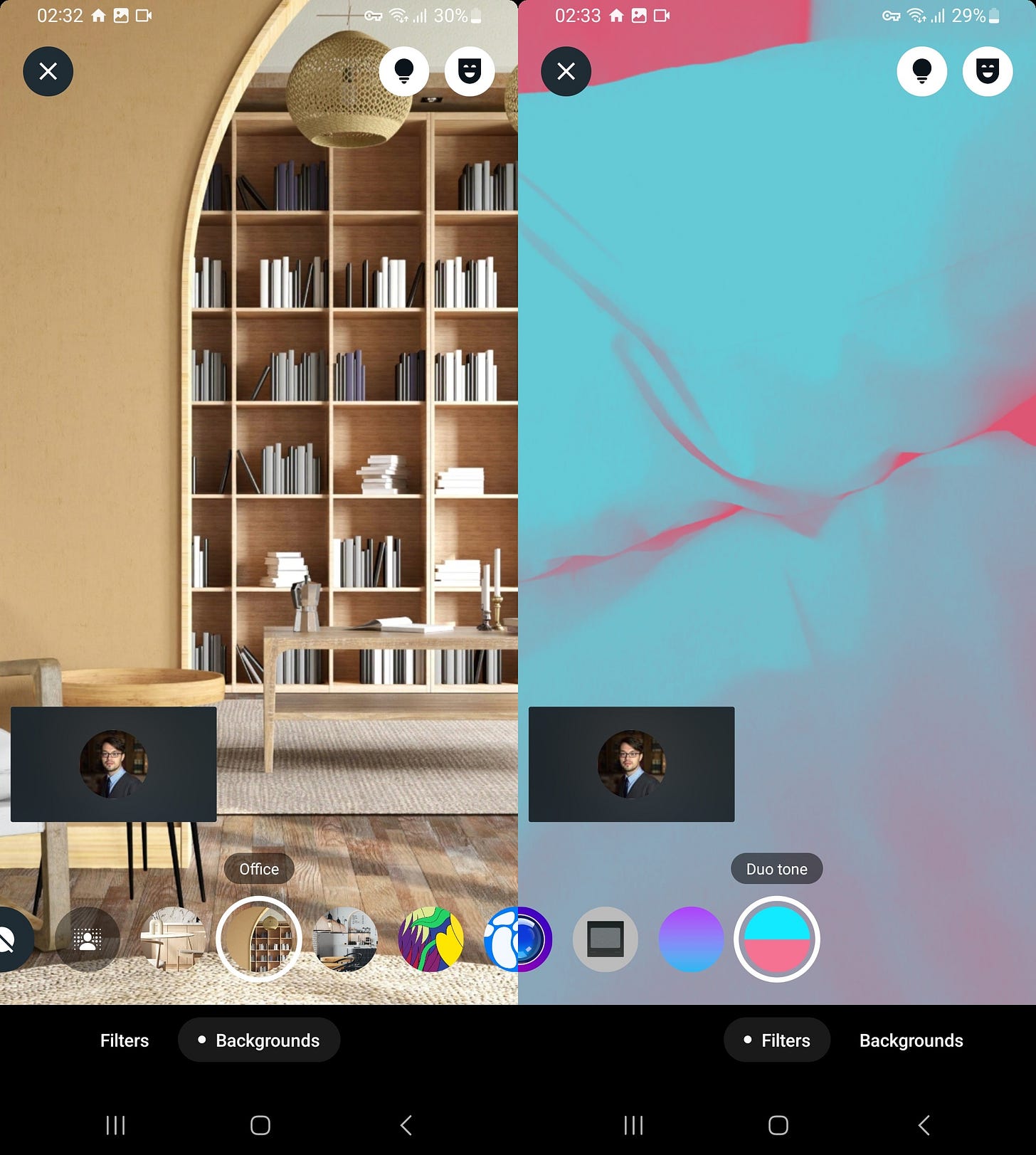This screenshot has width=1036, height=1155.
Task: Tap the 02:32 clock on the status bar
Action: click(x=60, y=16)
